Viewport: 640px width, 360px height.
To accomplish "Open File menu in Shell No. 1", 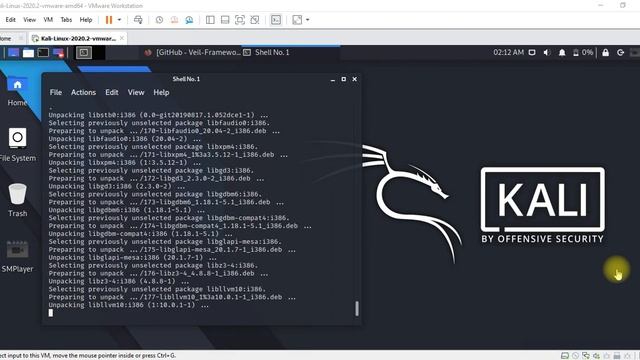I will click(56, 92).
